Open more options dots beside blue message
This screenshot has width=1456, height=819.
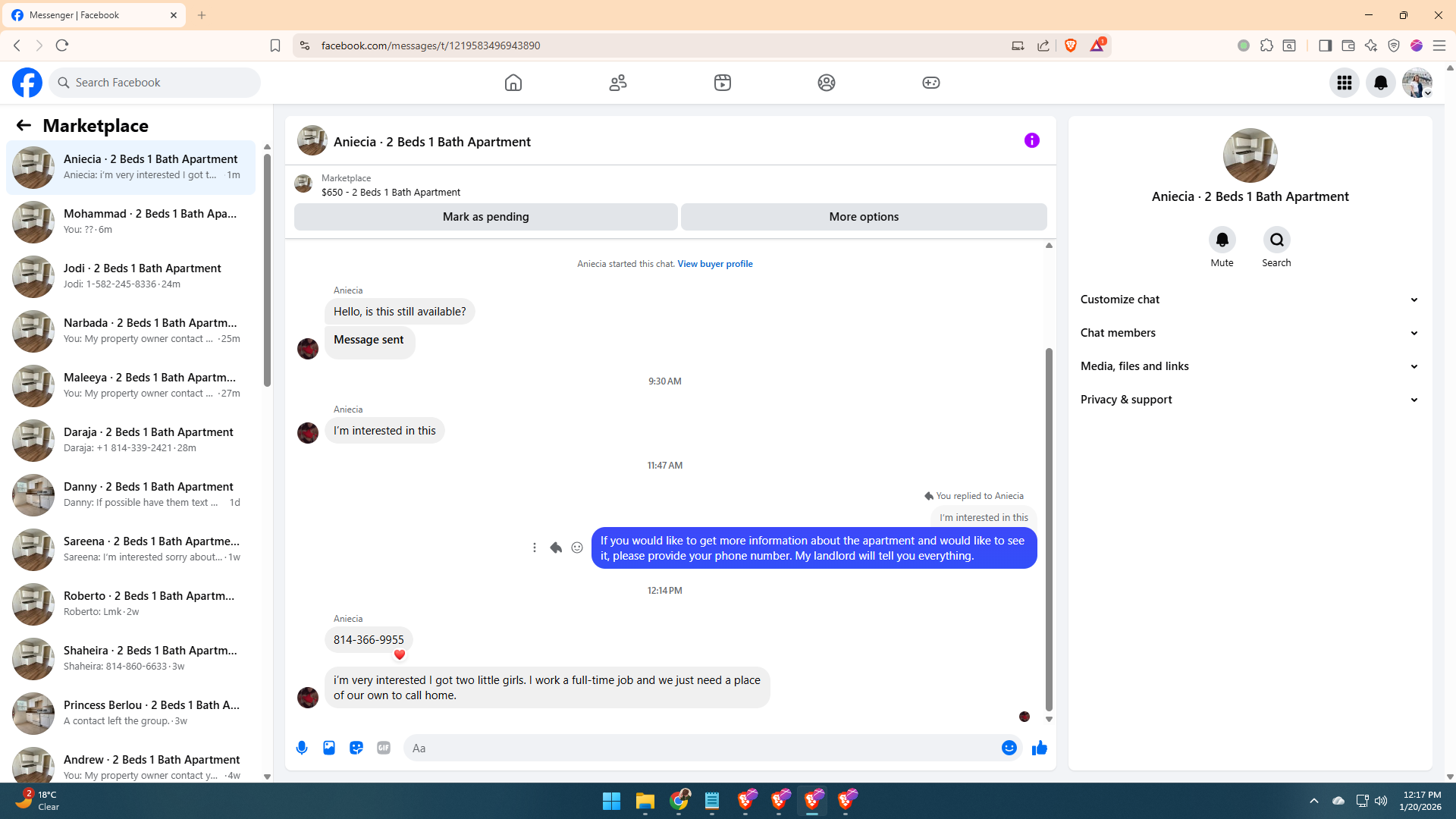click(535, 548)
